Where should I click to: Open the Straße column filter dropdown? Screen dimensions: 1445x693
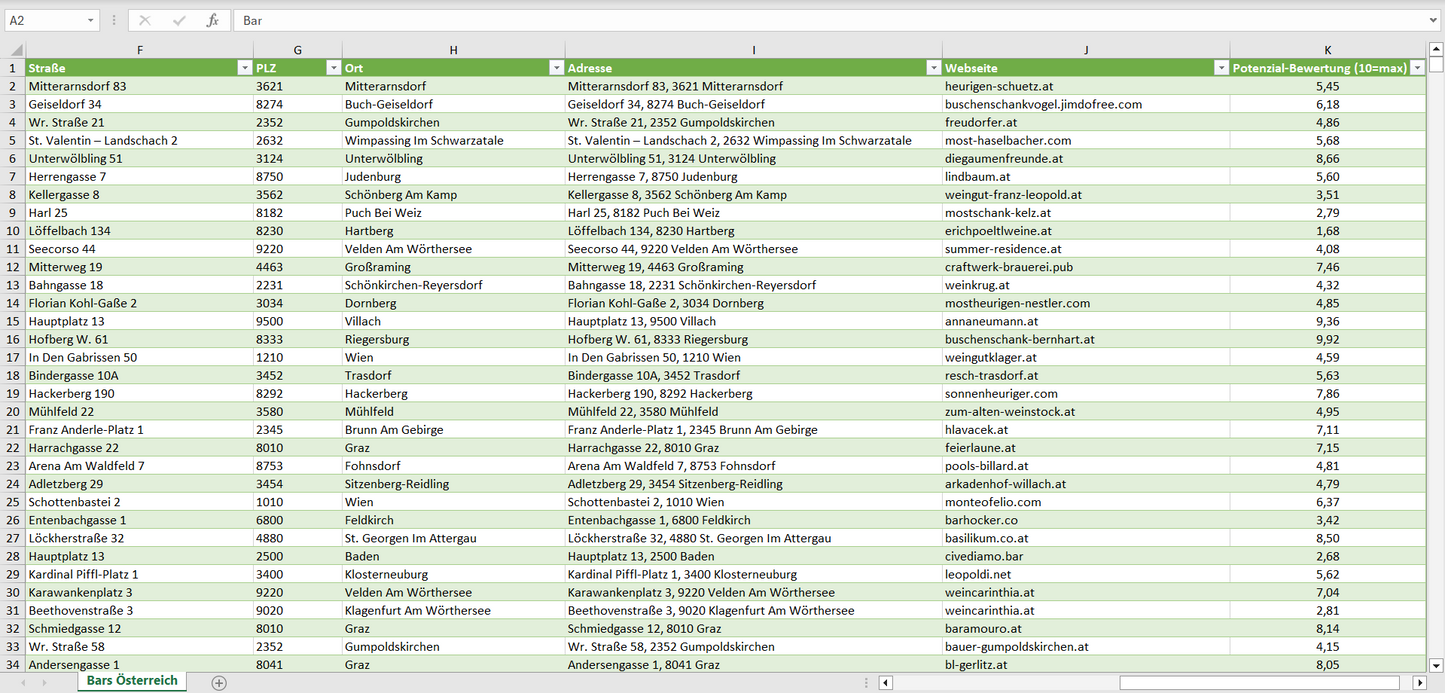[244, 68]
